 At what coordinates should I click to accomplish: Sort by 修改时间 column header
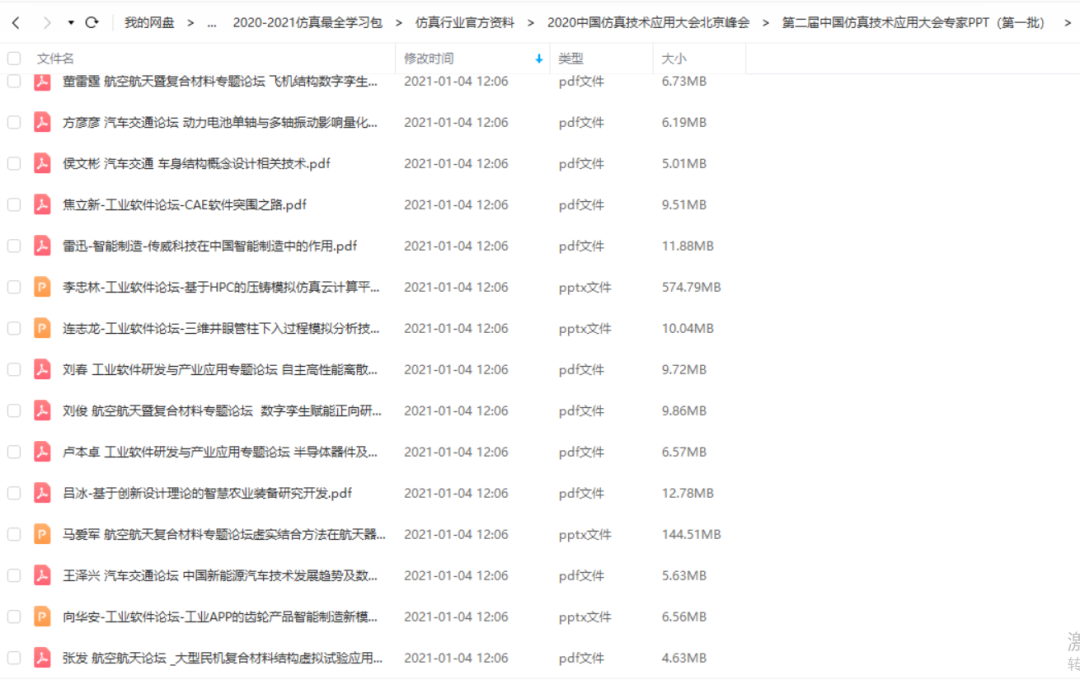[428, 59]
